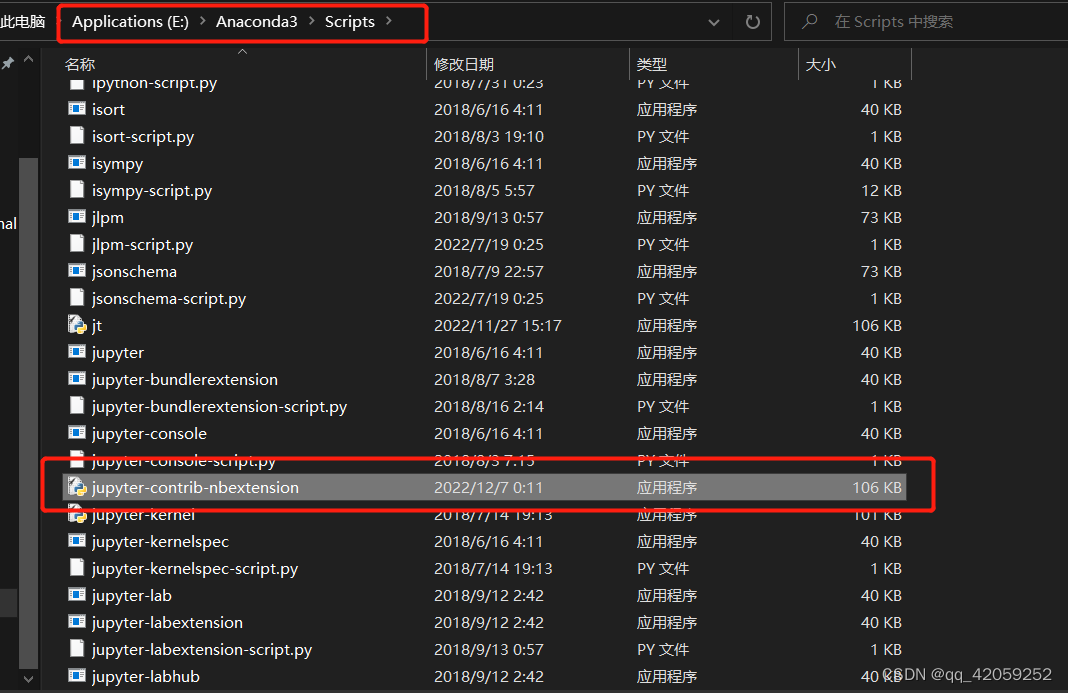Click the jlpm-script.py file icon

pyautogui.click(x=77, y=244)
